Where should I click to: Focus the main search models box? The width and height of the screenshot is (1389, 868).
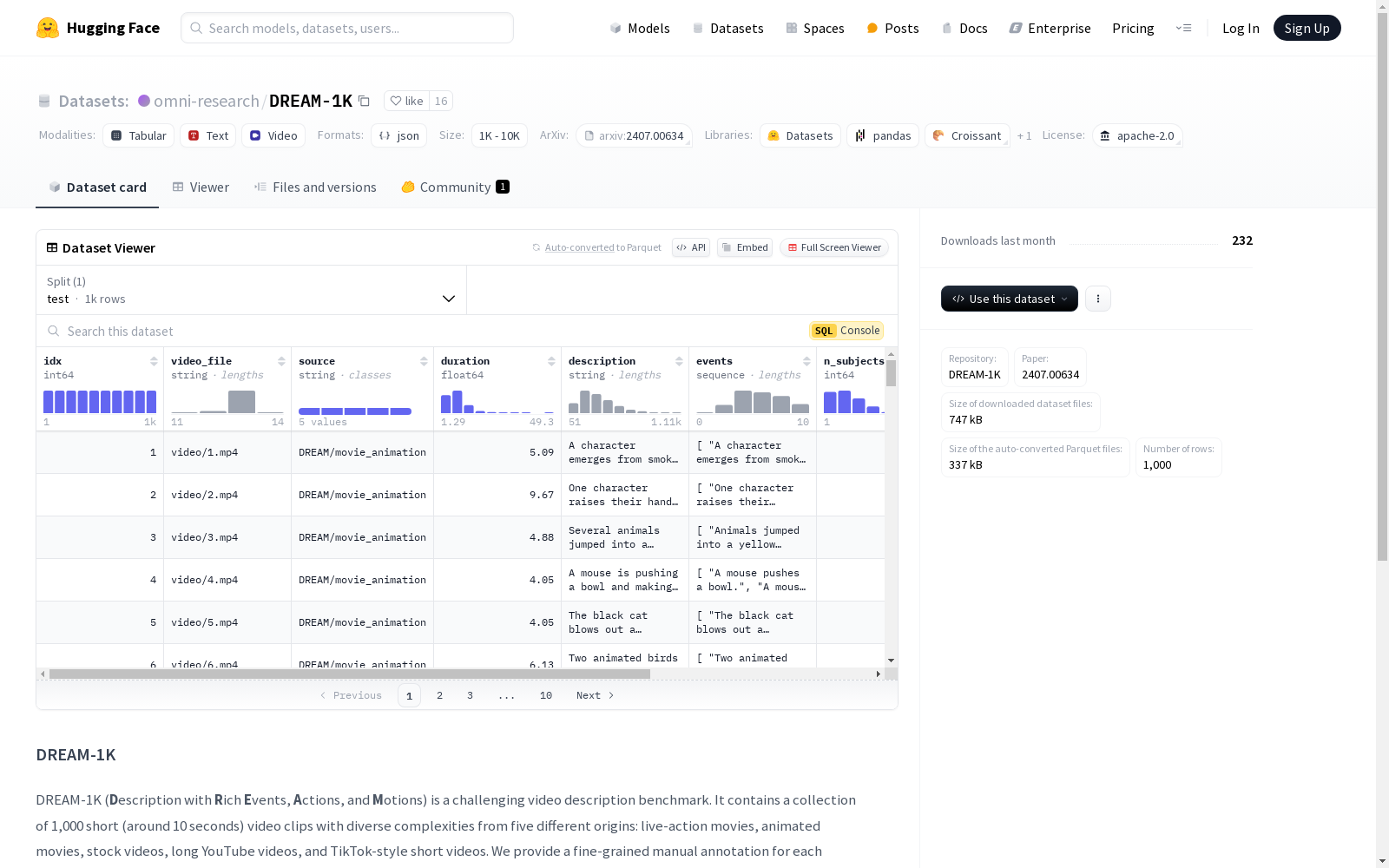point(347,28)
